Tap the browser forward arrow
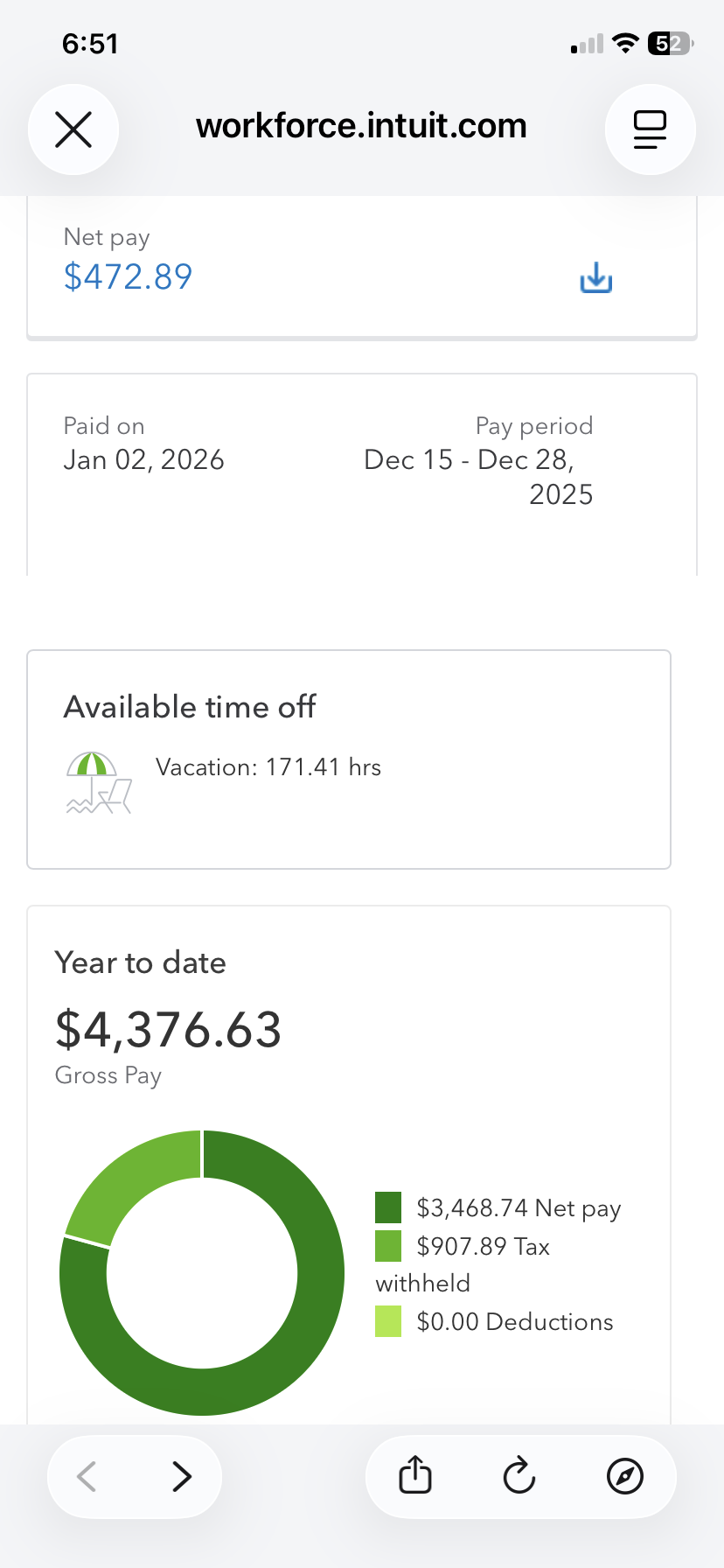This screenshot has width=724, height=1568. coord(181,1477)
